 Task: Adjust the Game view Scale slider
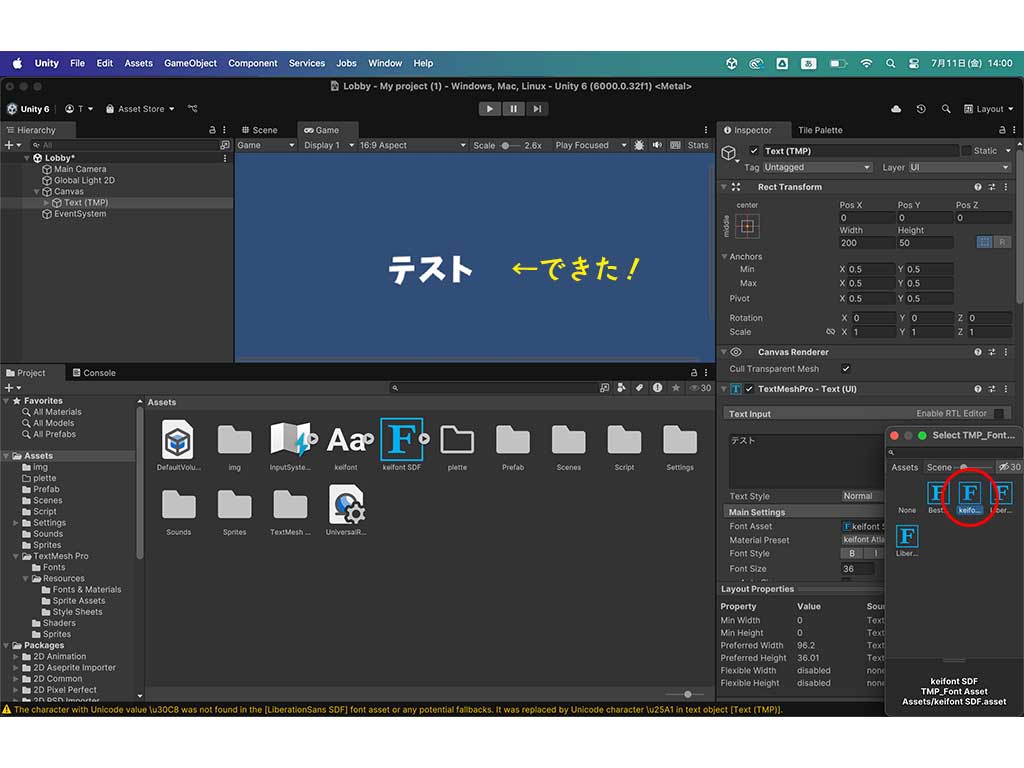[508, 145]
